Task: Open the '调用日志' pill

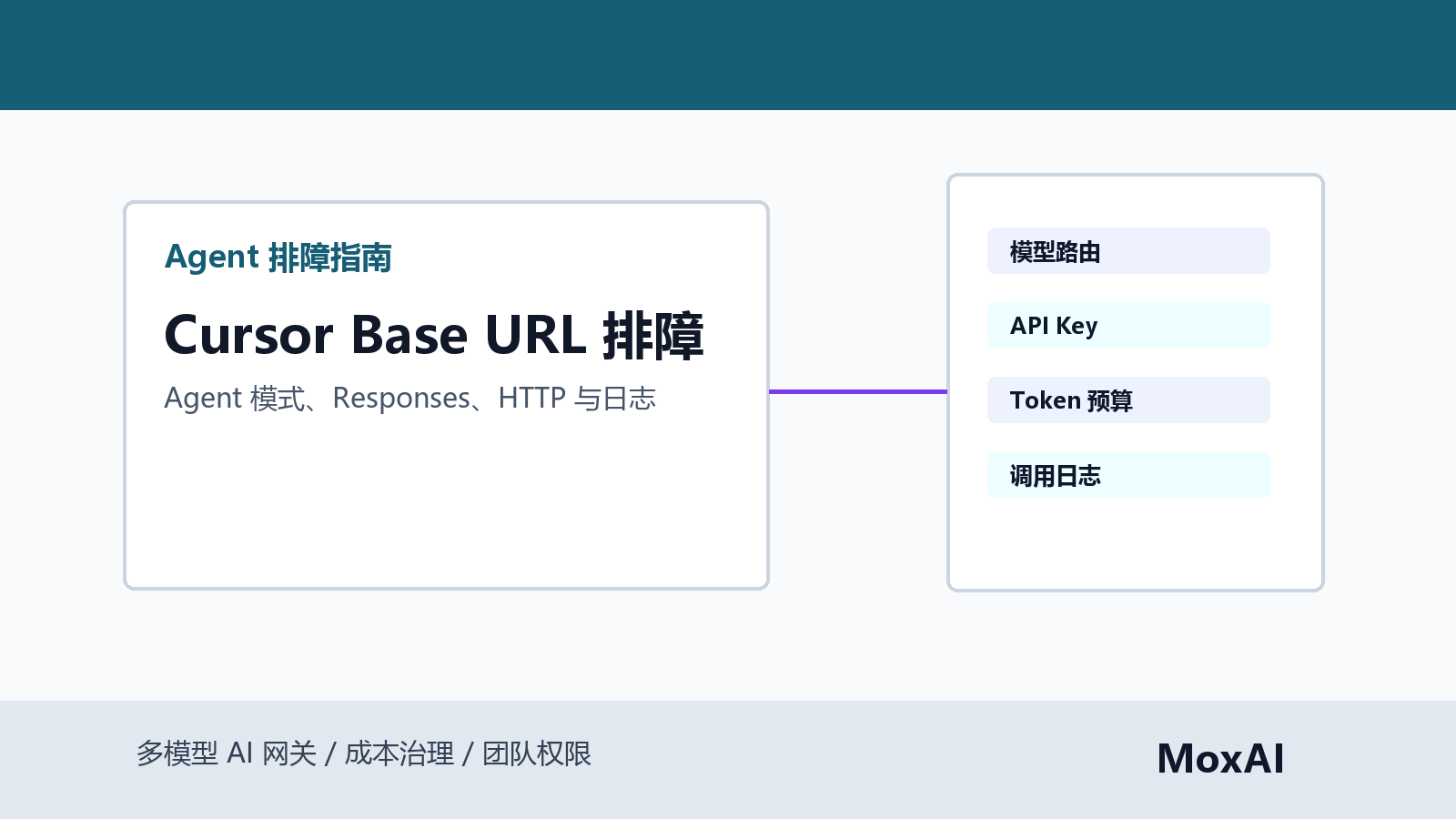Action: pyautogui.click(x=1128, y=475)
